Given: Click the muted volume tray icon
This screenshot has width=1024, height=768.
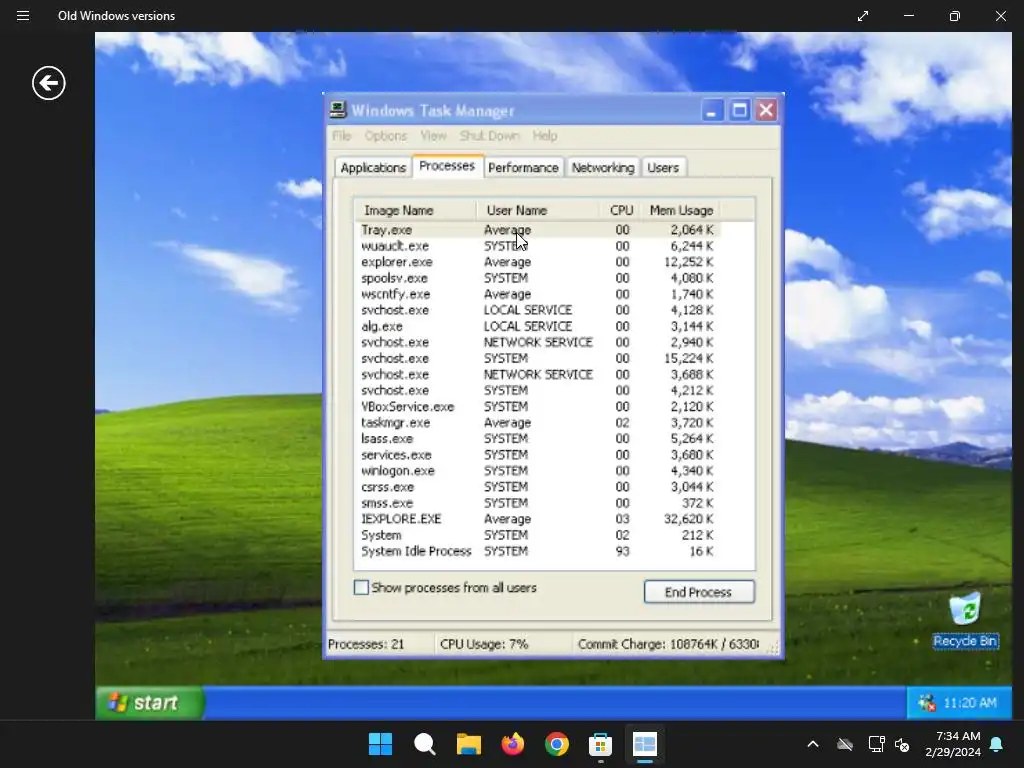Looking at the screenshot, I should (902, 744).
